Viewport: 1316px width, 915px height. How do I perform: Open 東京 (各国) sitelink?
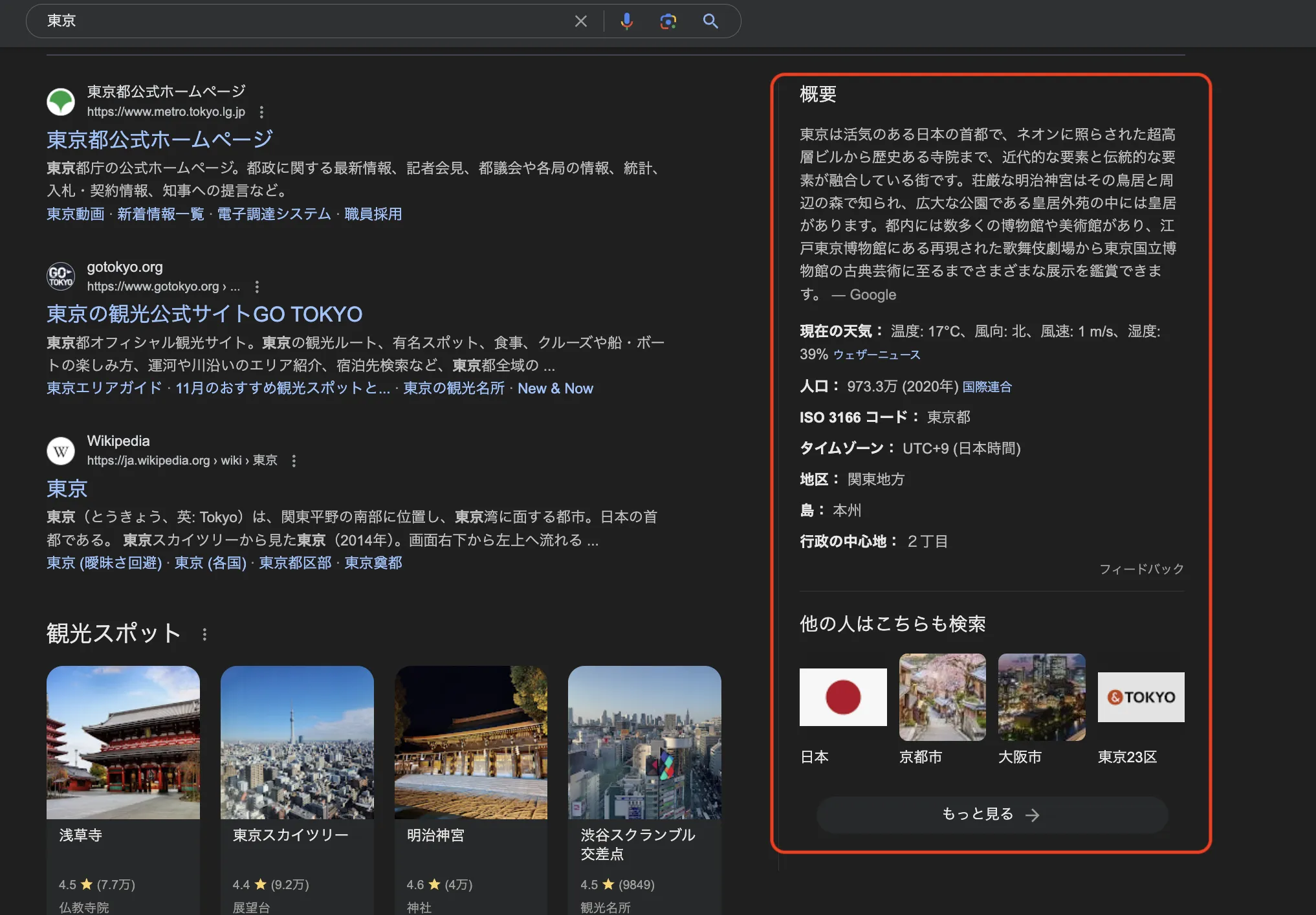210,563
